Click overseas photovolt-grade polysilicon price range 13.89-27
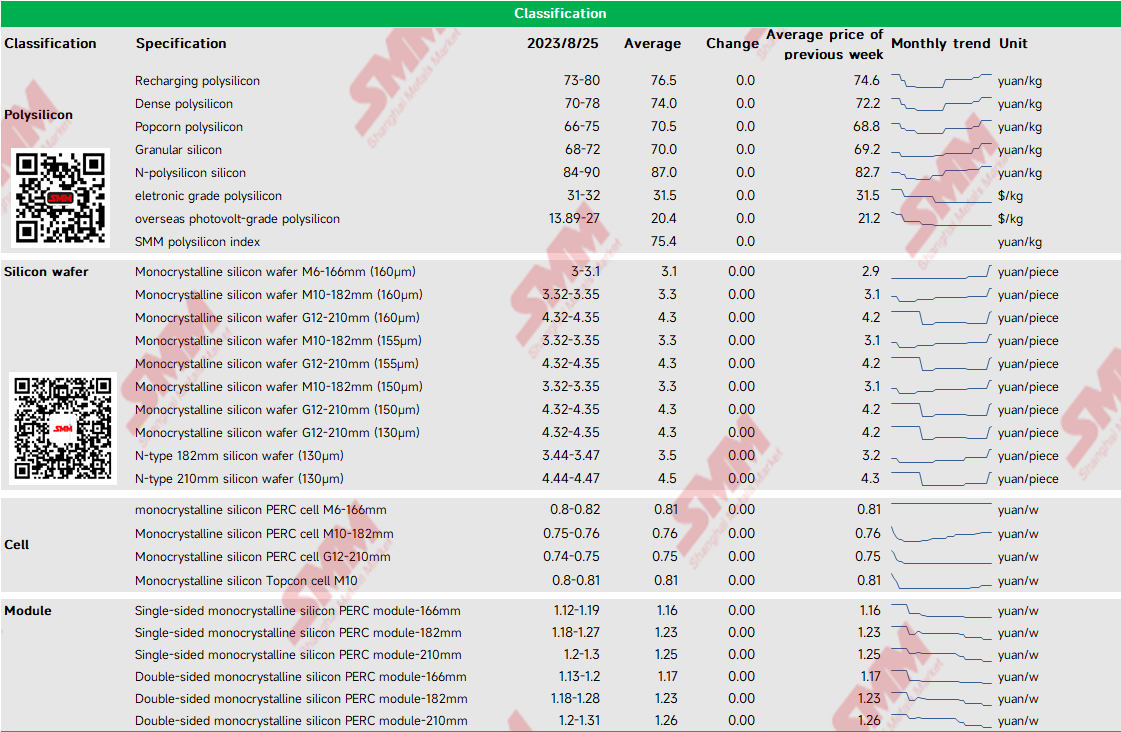 (x=574, y=219)
